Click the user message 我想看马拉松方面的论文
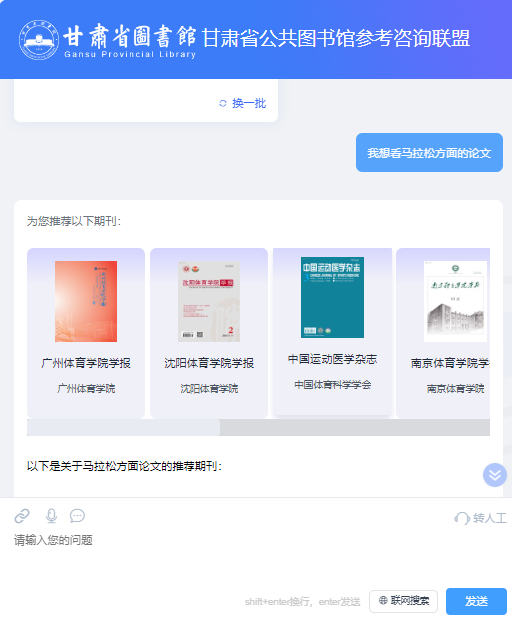 click(429, 153)
